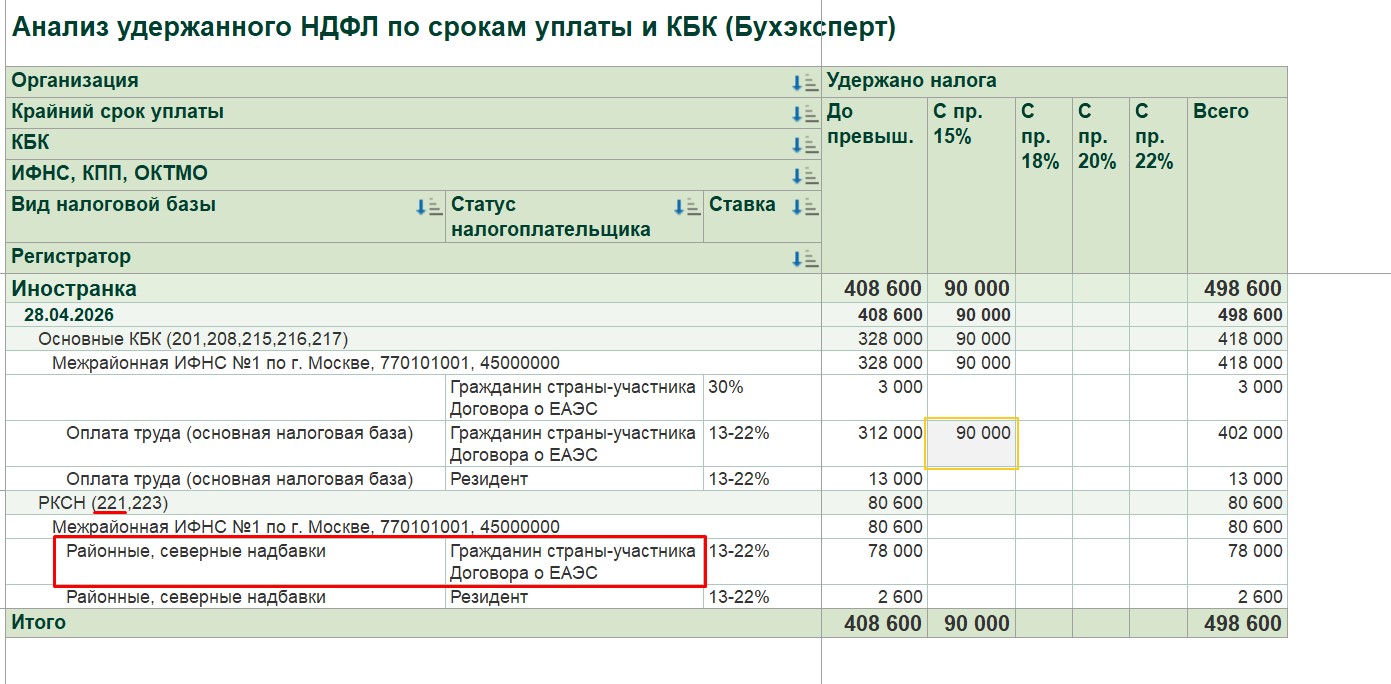Click the С пр. 15% column header
Image resolution: width=1391 pixels, height=684 pixels.
(972, 185)
